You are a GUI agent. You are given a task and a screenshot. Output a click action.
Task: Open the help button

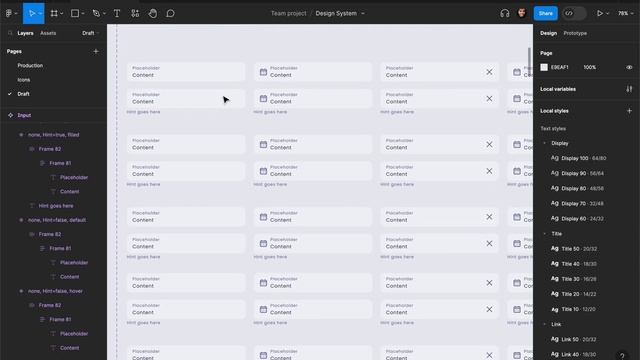click(622, 356)
